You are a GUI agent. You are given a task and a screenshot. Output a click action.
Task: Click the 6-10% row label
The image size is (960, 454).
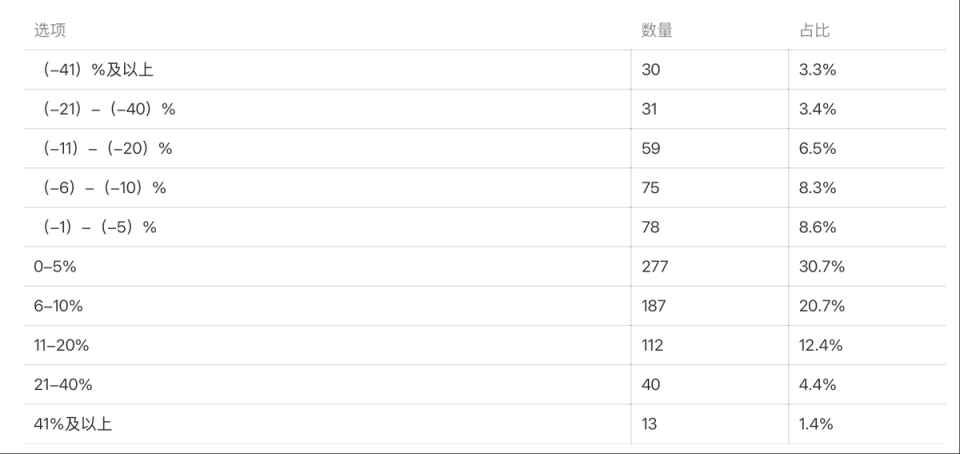coord(59,306)
